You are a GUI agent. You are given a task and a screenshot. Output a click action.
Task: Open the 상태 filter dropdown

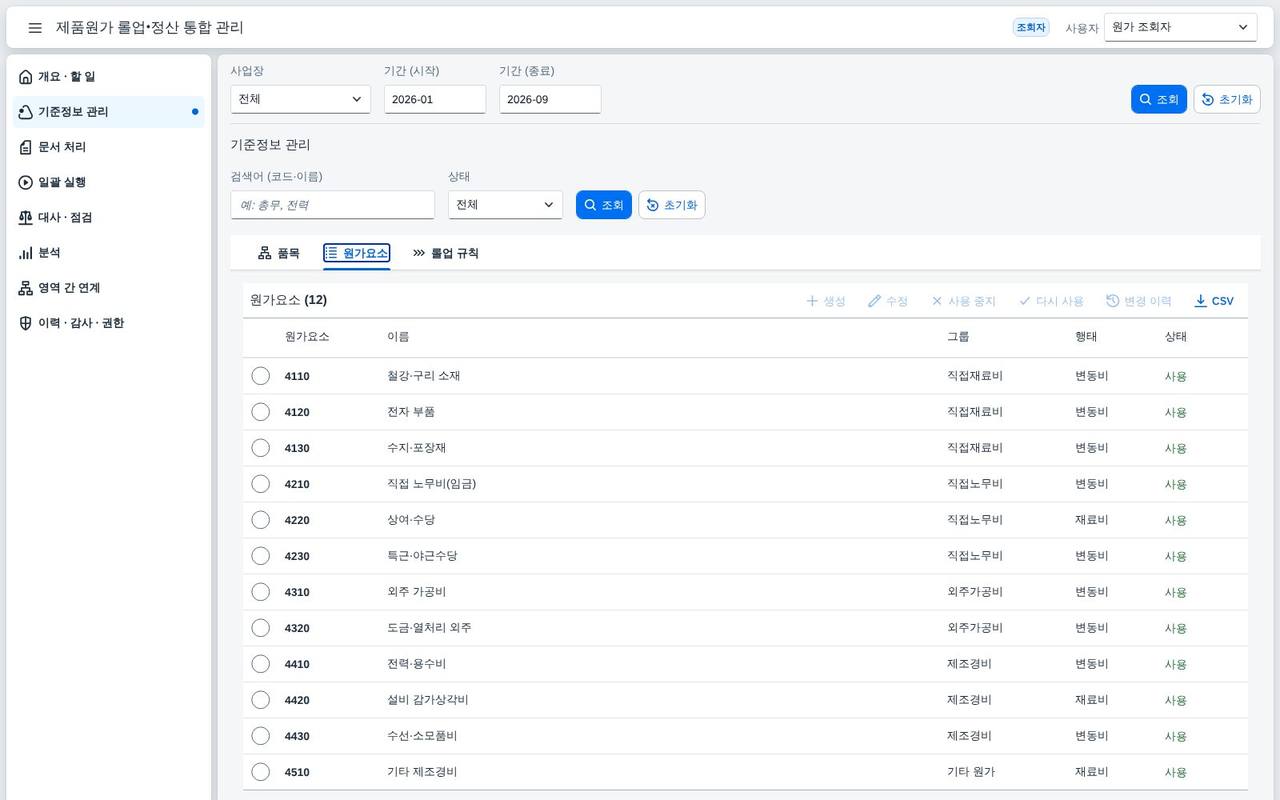[505, 205]
